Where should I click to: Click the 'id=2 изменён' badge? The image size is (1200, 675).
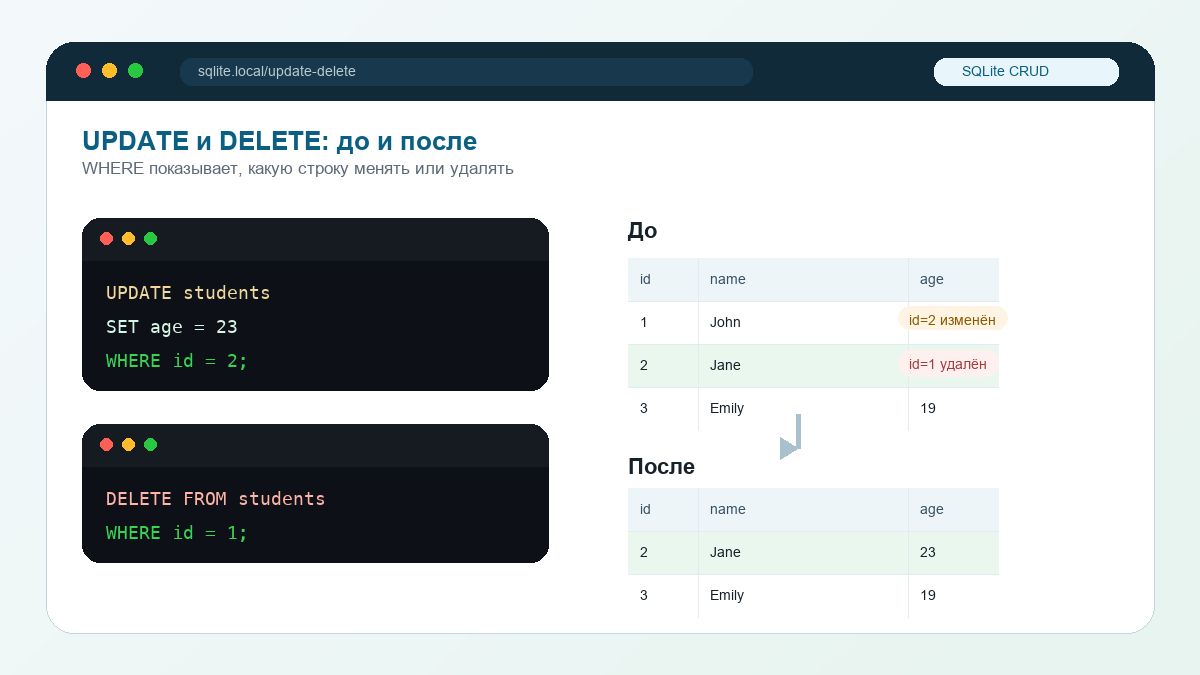point(952,319)
